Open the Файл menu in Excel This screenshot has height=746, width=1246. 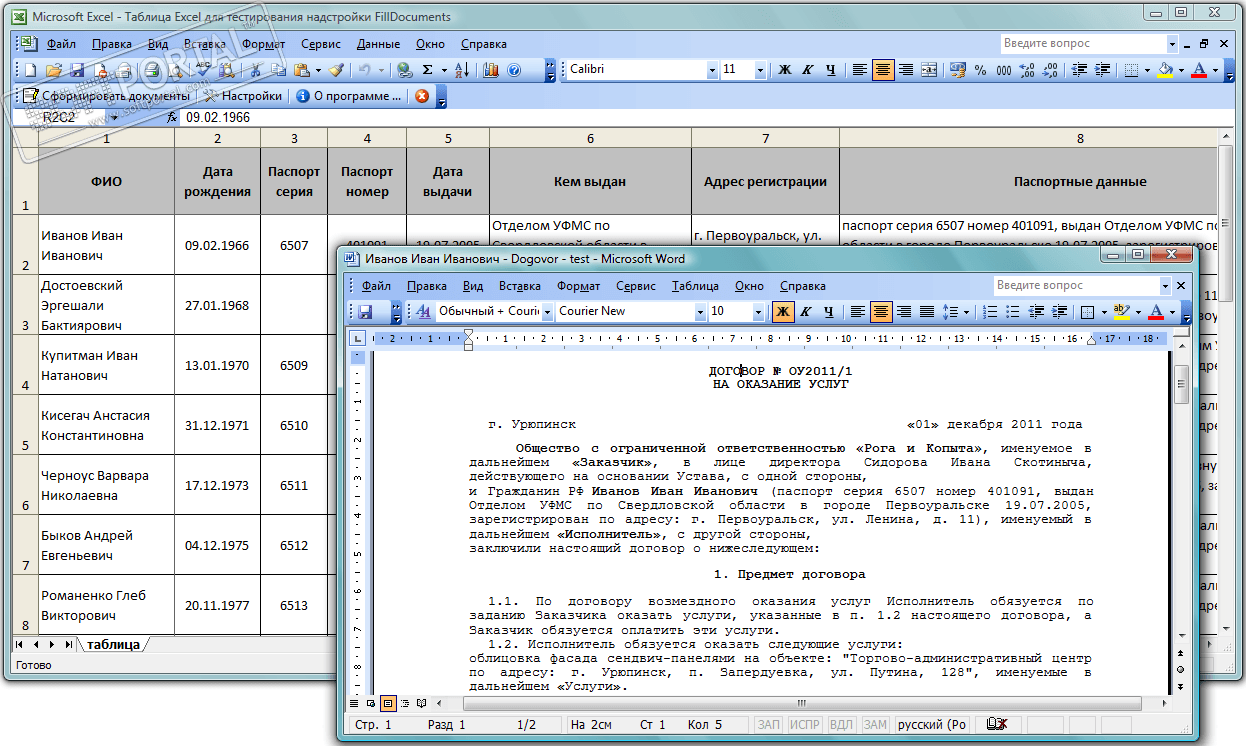tap(61, 44)
